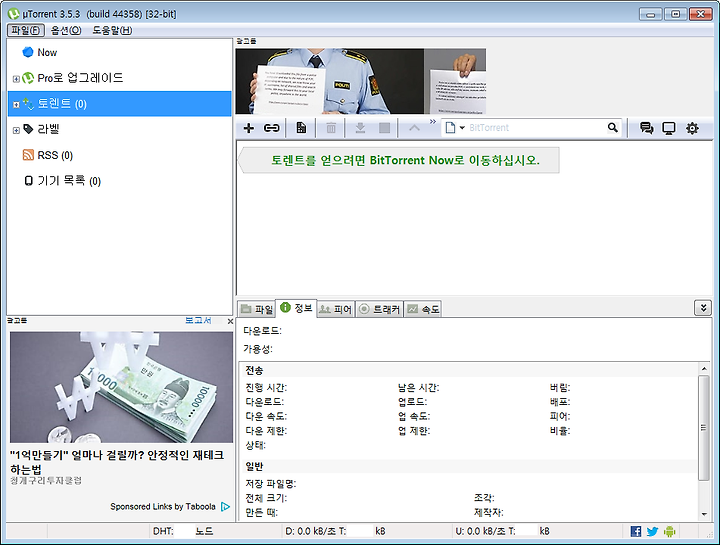
Task: Click the remote monitor icon
Action: (669, 128)
